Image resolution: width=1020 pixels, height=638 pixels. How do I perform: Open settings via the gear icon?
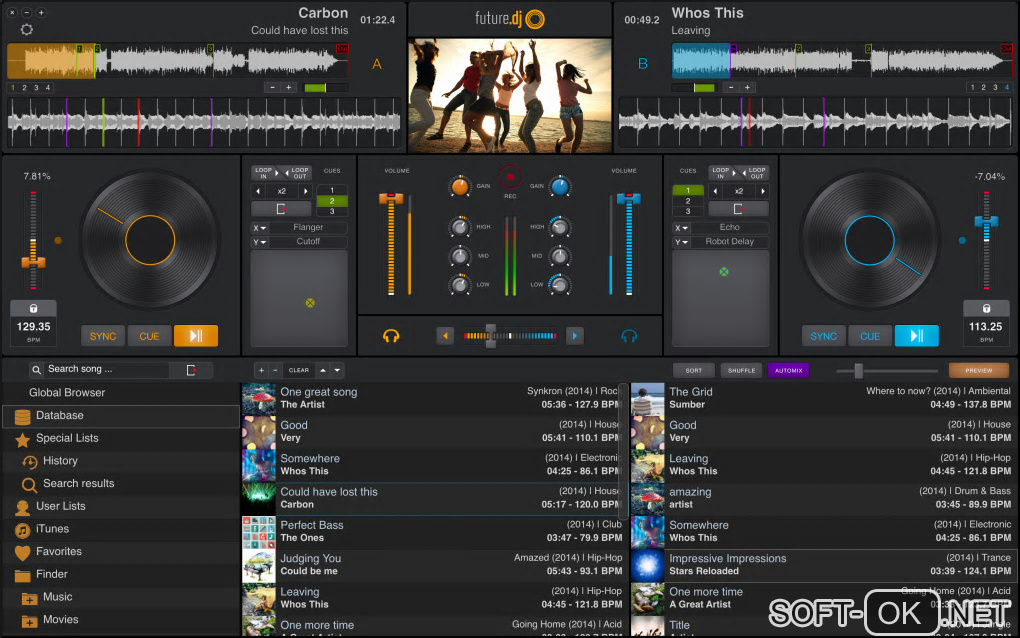26,29
